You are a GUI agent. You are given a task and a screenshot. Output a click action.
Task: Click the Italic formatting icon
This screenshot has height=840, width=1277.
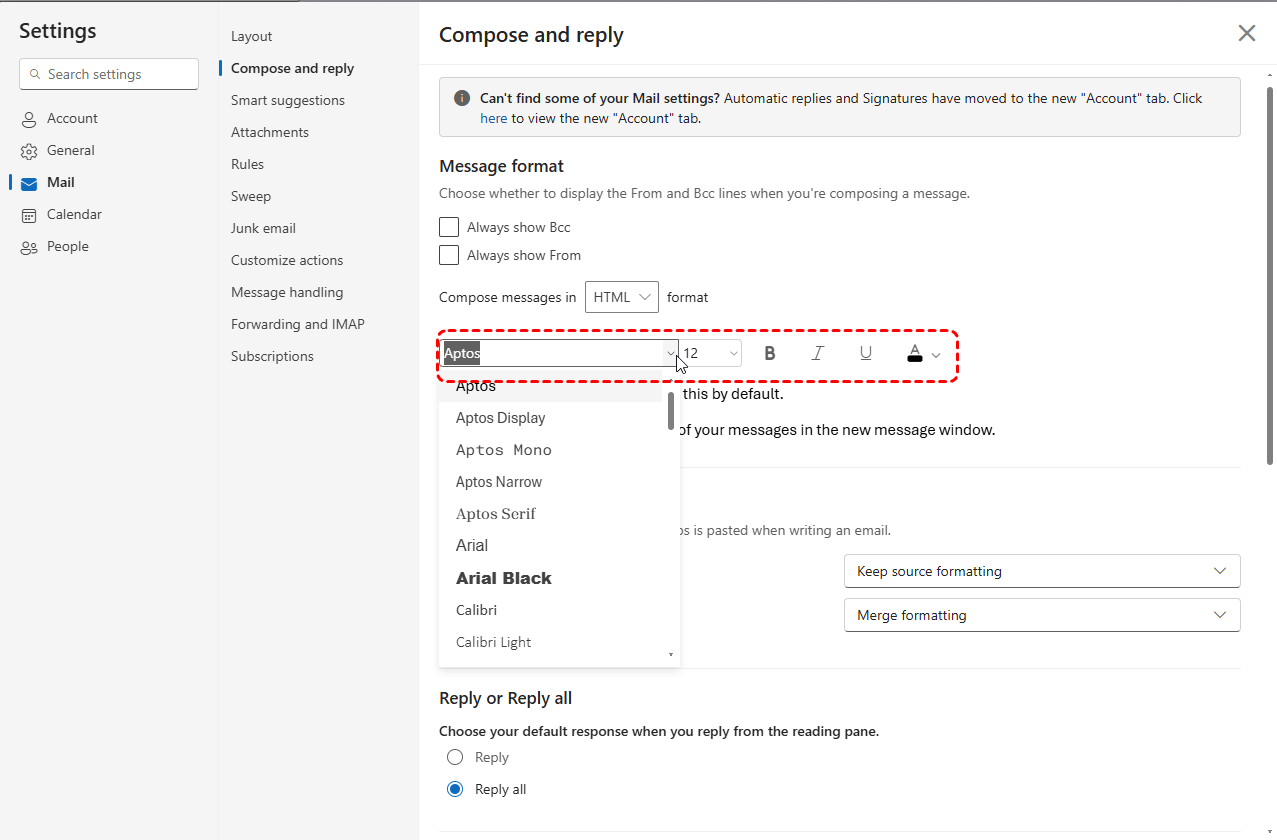[x=818, y=353]
